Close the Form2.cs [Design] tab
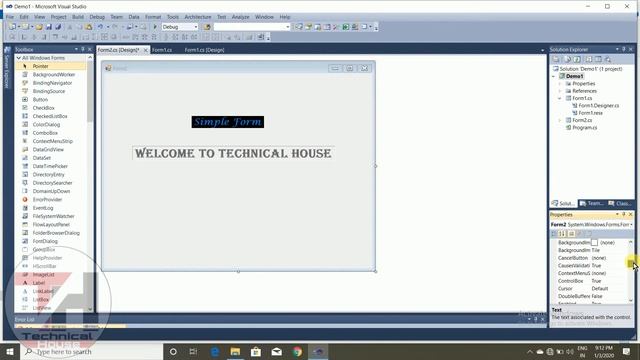 (x=145, y=50)
